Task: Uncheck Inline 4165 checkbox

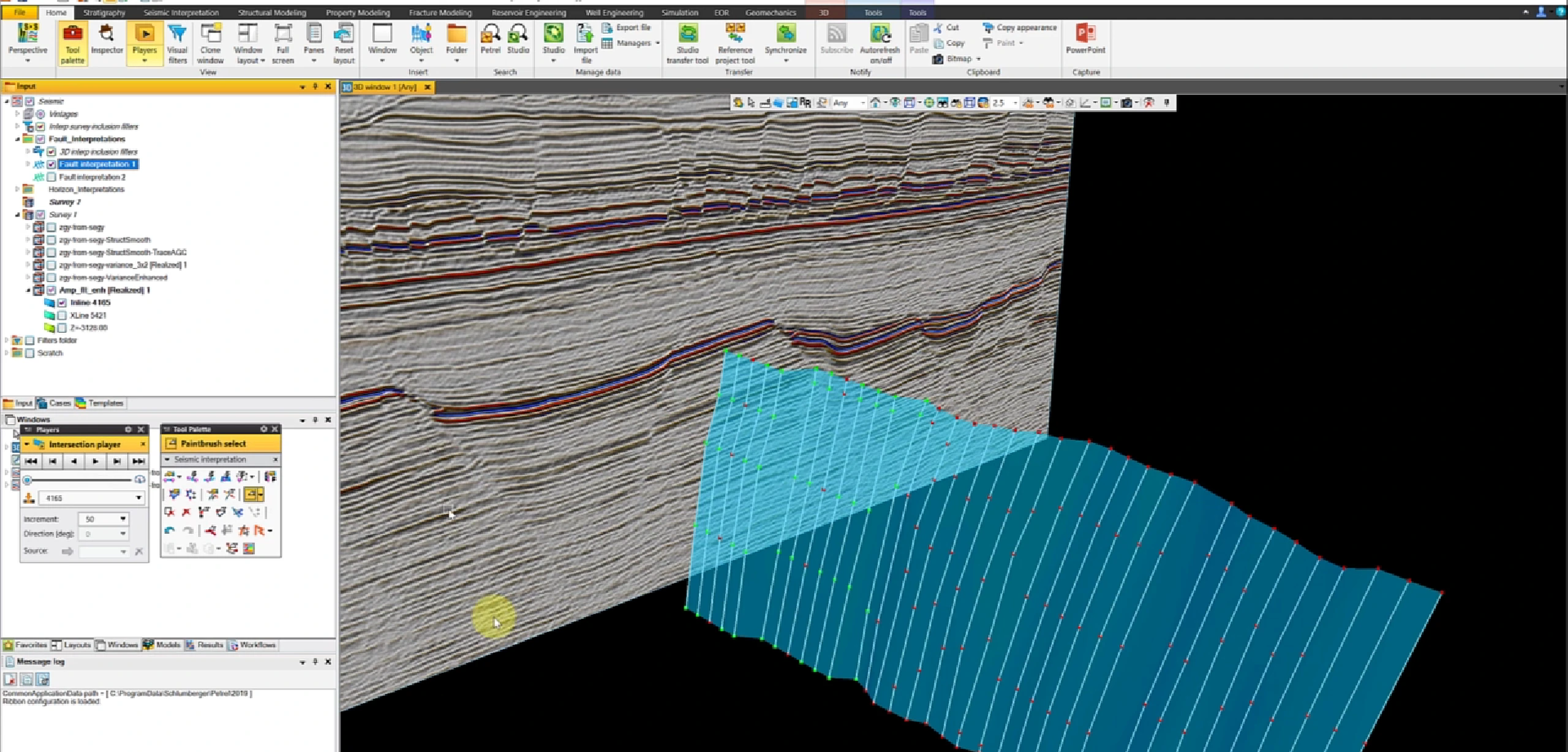Action: coord(62,303)
